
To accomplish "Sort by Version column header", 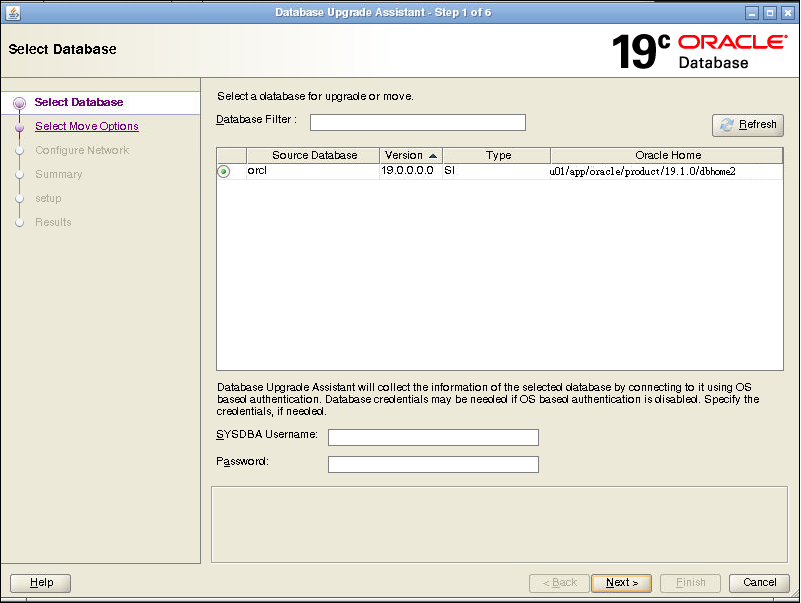I will click(411, 156).
